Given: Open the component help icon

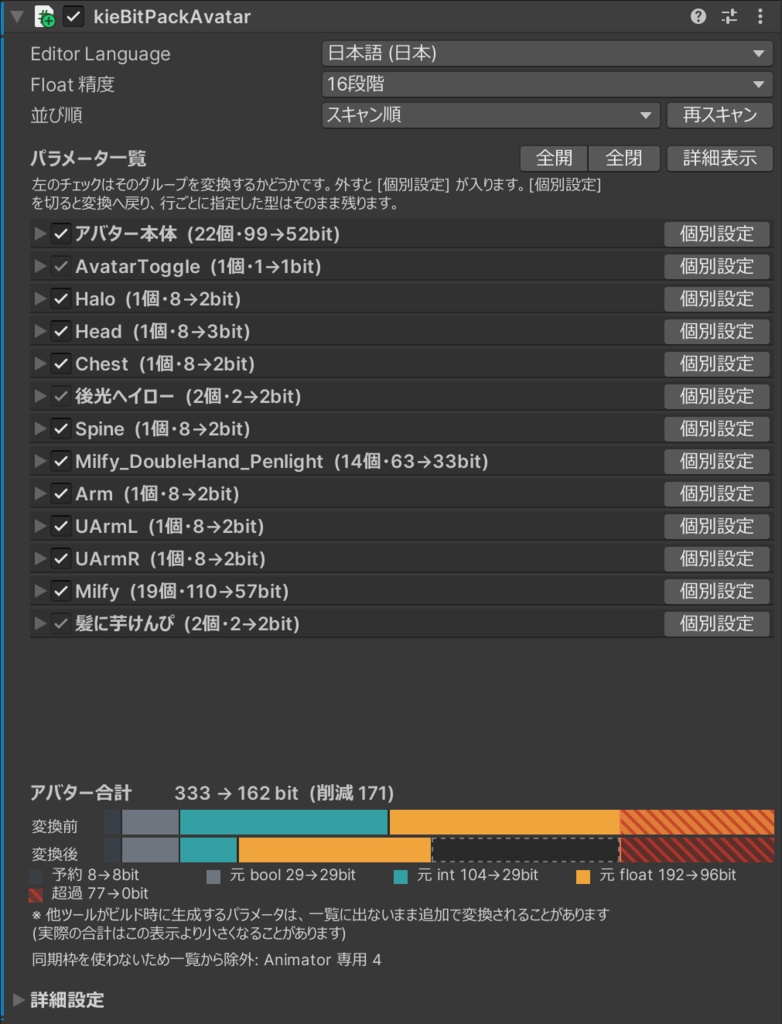Looking at the screenshot, I should [x=698, y=16].
